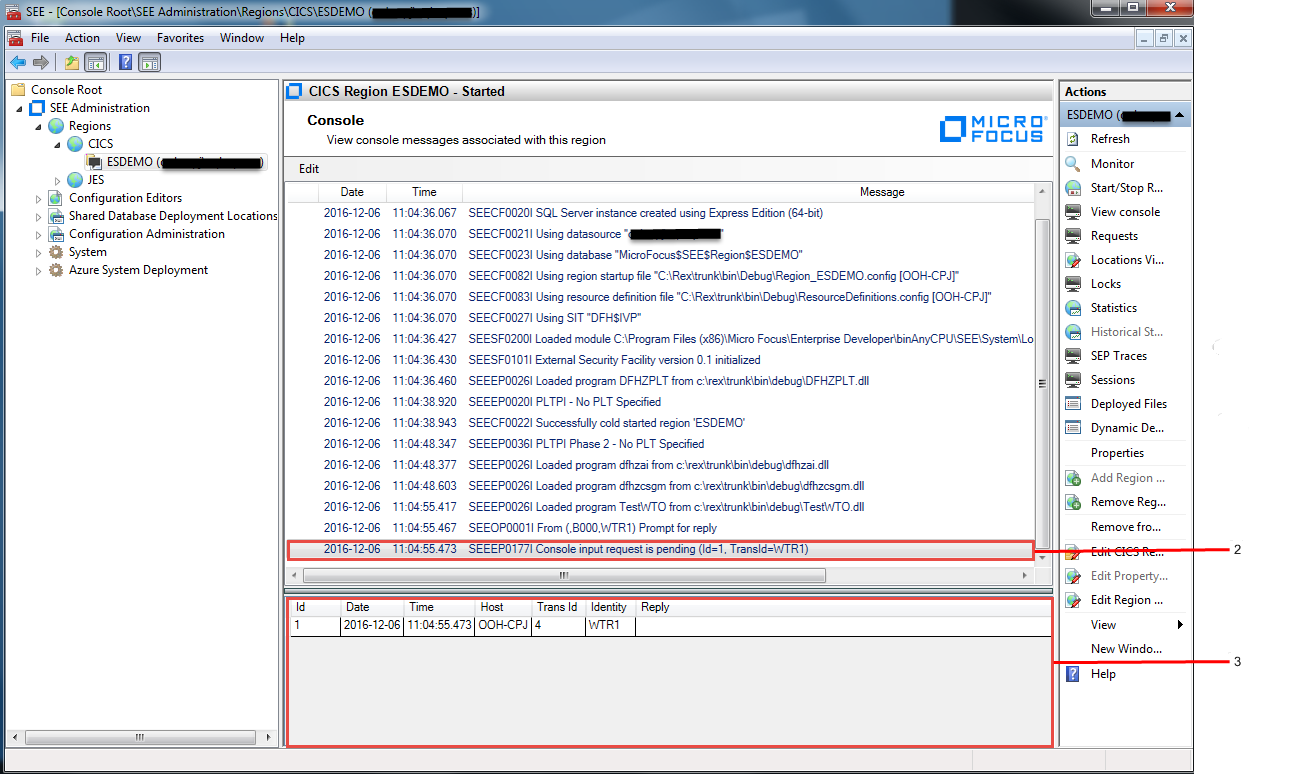Image resolution: width=1289 pixels, height=774 pixels.
Task: Click the Statistics icon in Actions pane
Action: coord(1073,308)
